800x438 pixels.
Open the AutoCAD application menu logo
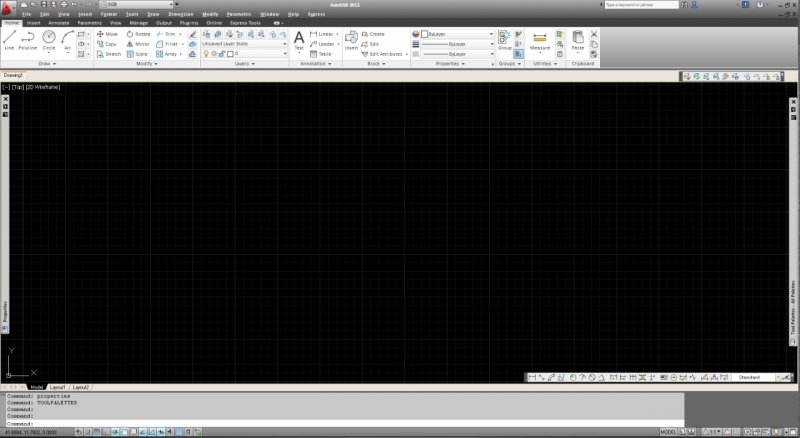click(x=8, y=9)
